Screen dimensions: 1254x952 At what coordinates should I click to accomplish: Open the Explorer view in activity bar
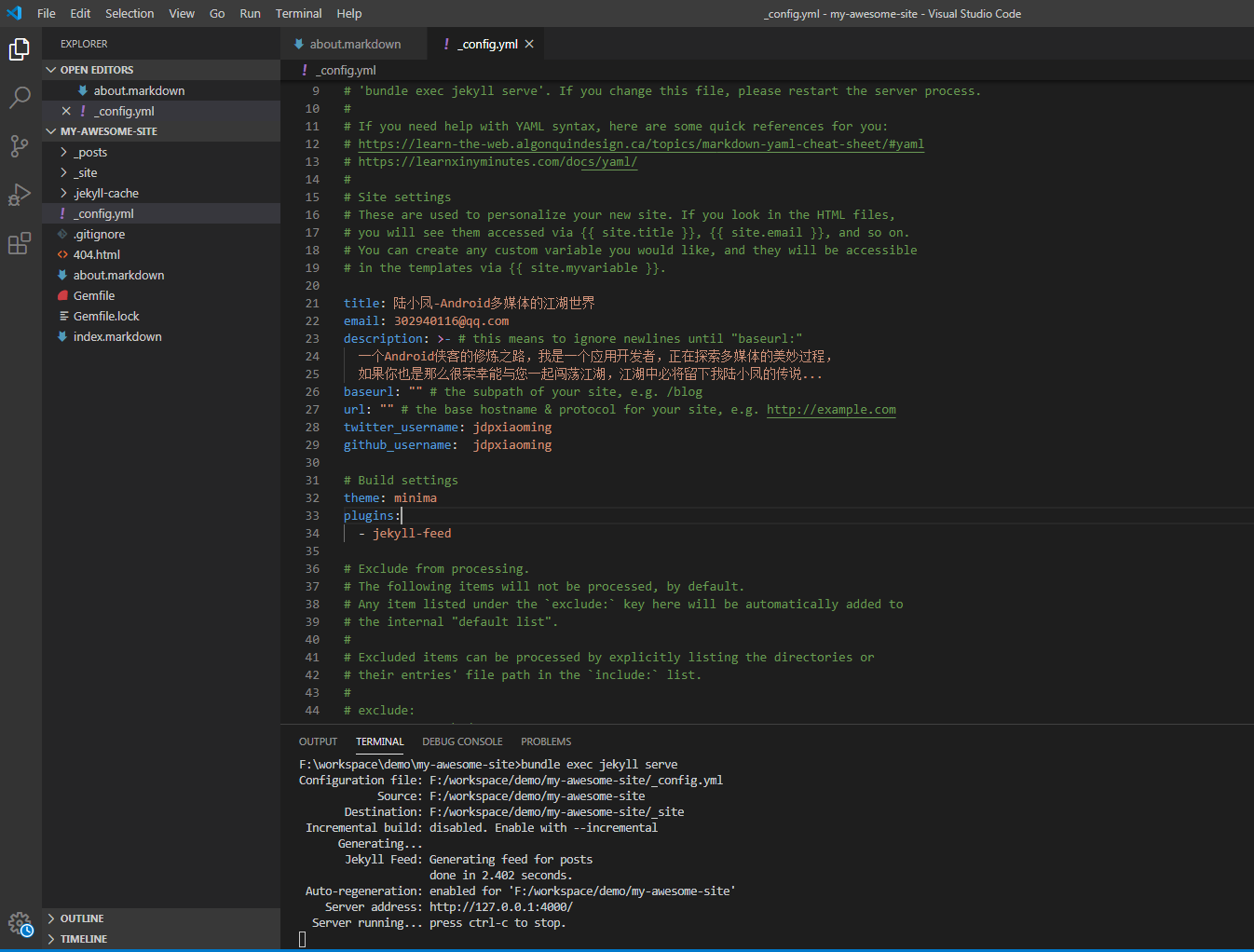[20, 48]
